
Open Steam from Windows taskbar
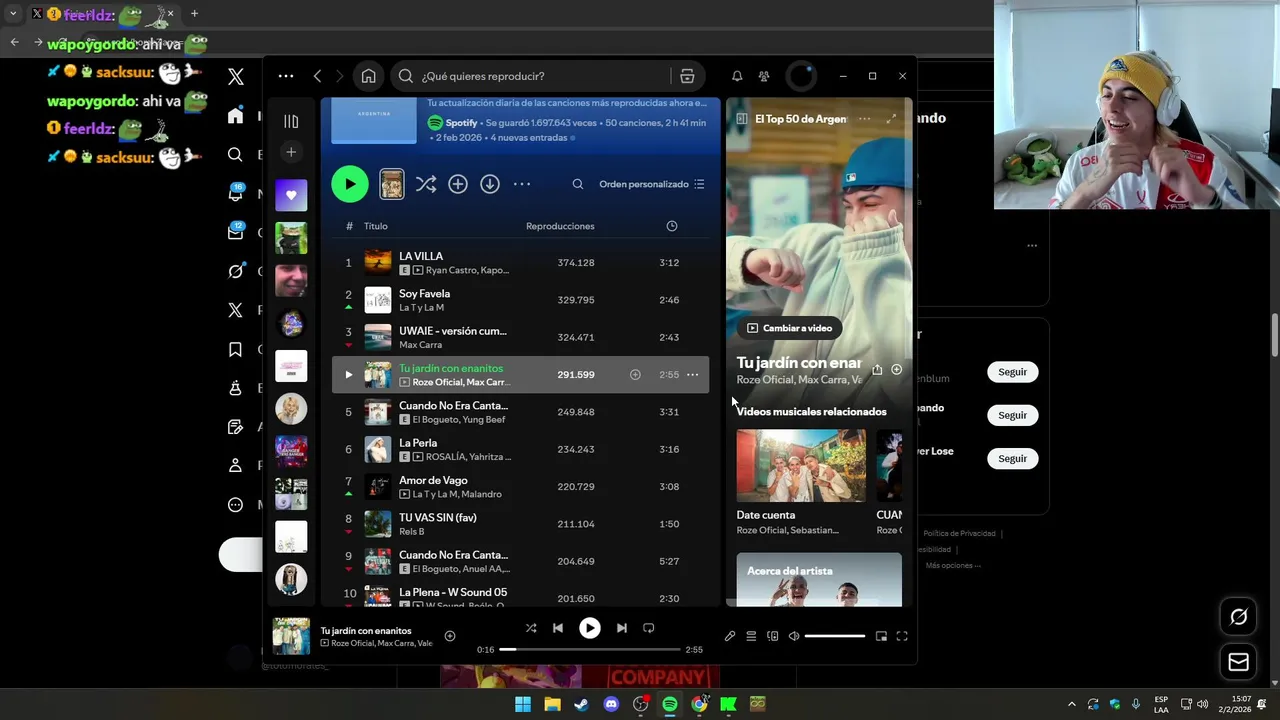point(581,704)
